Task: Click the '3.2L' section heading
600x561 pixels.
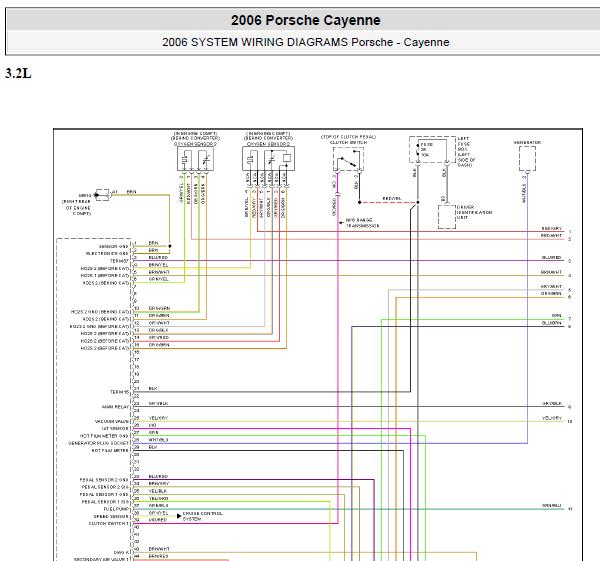Action: pyautogui.click(x=18, y=73)
